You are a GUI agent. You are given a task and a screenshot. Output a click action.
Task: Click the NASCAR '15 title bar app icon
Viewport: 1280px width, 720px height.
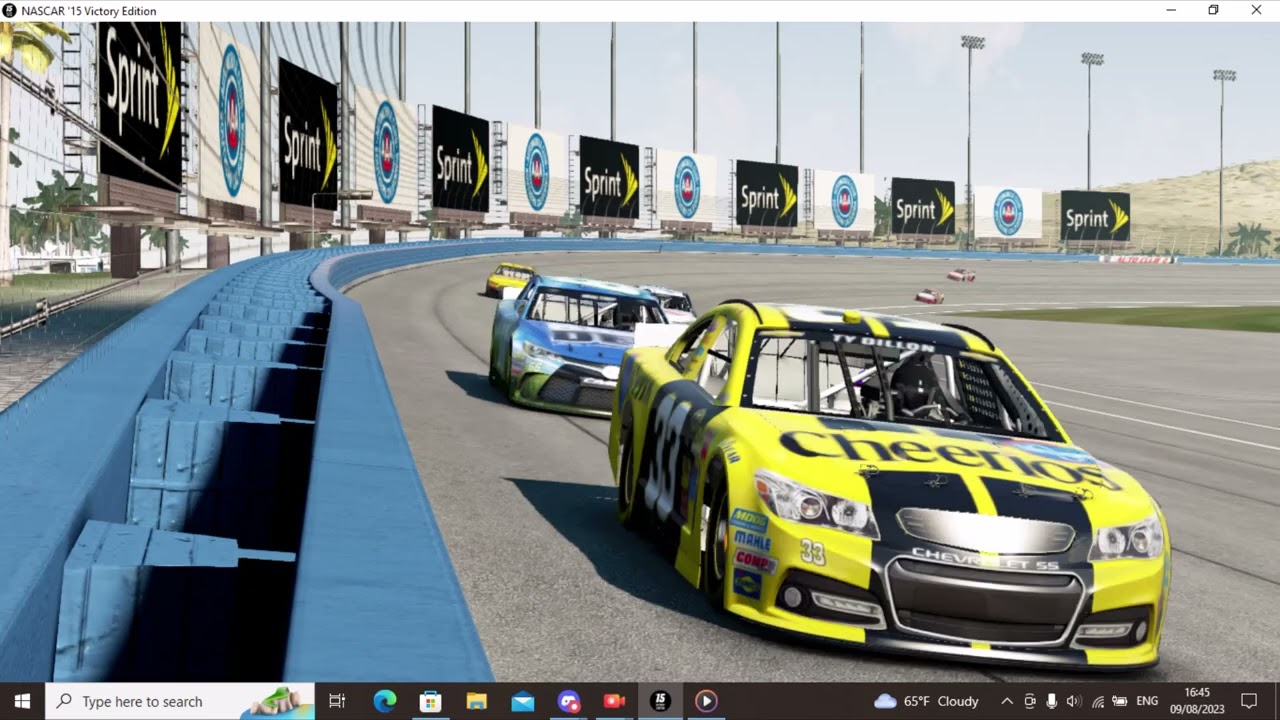10,10
